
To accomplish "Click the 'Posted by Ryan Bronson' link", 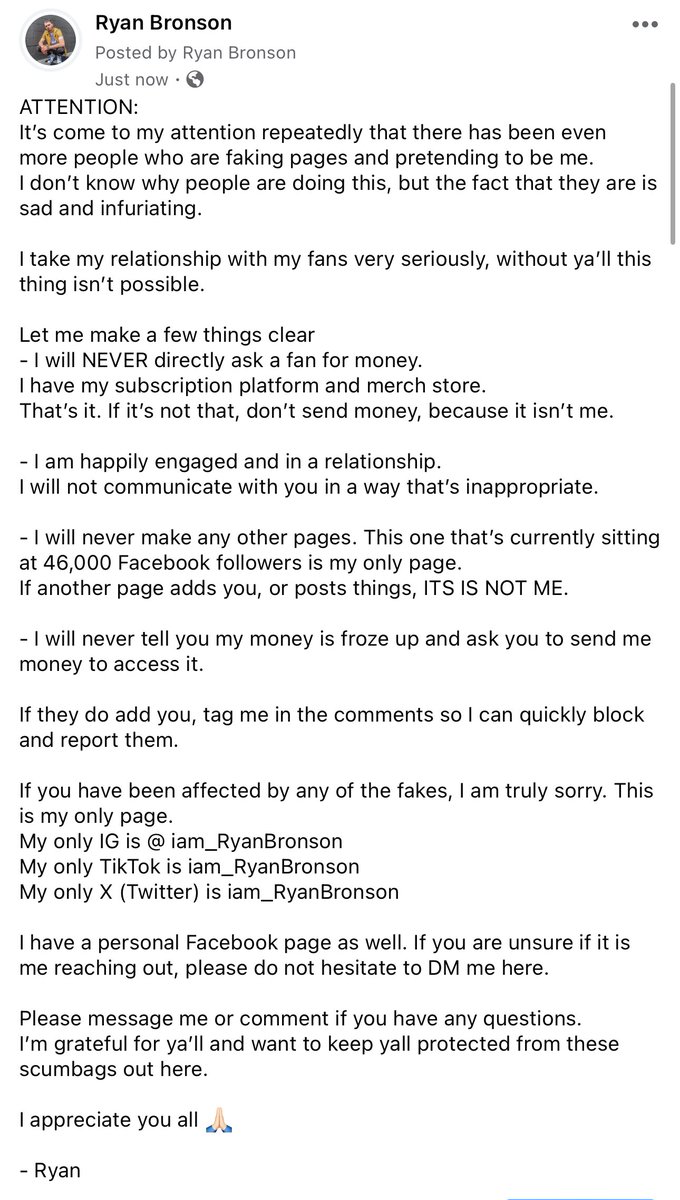I will click(195, 52).
